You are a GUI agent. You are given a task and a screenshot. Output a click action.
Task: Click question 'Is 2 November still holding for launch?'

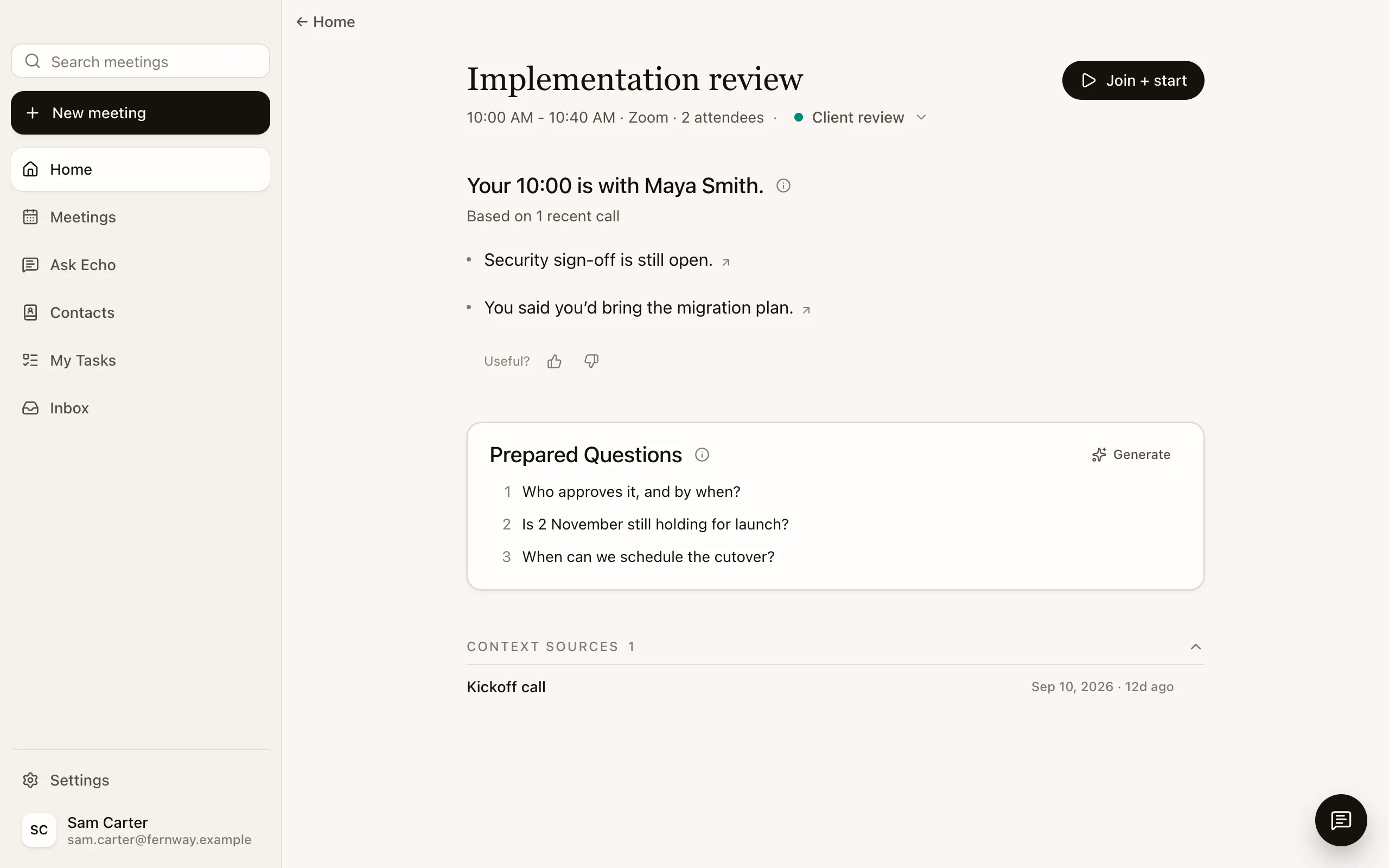pyautogui.click(x=655, y=524)
